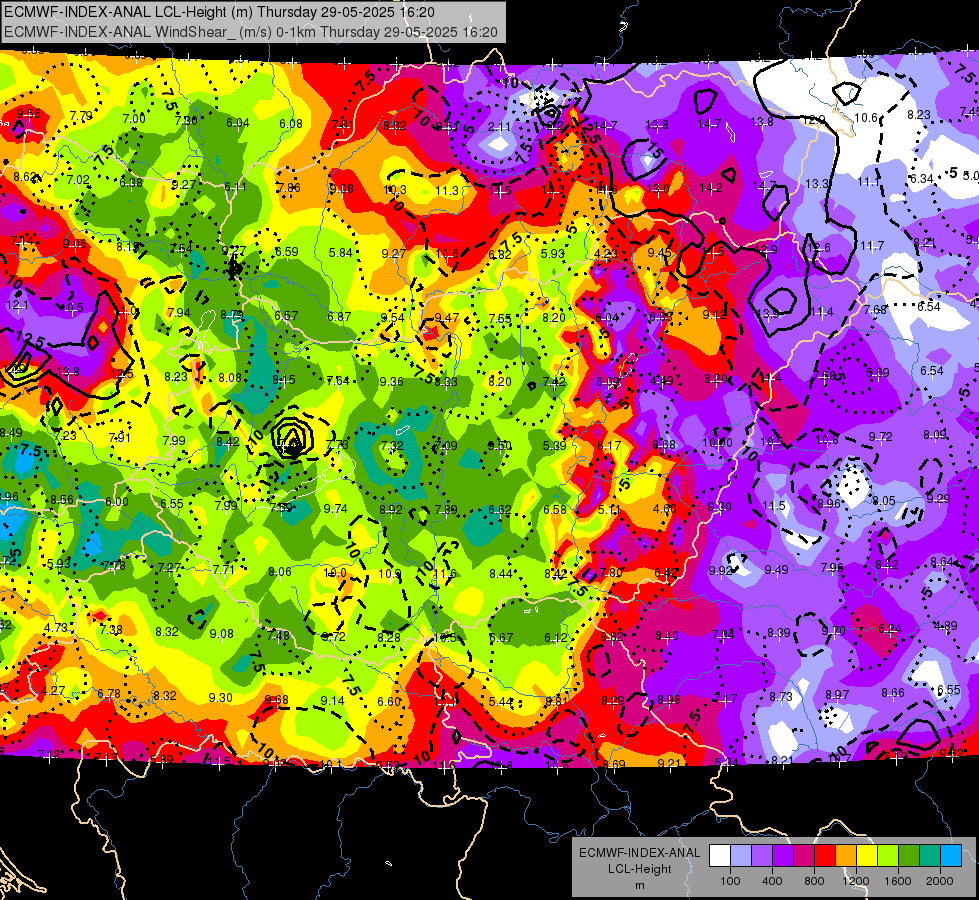This screenshot has width=979, height=900.
Task: Click the wind shear value 4.89
Action: click(x=945, y=626)
